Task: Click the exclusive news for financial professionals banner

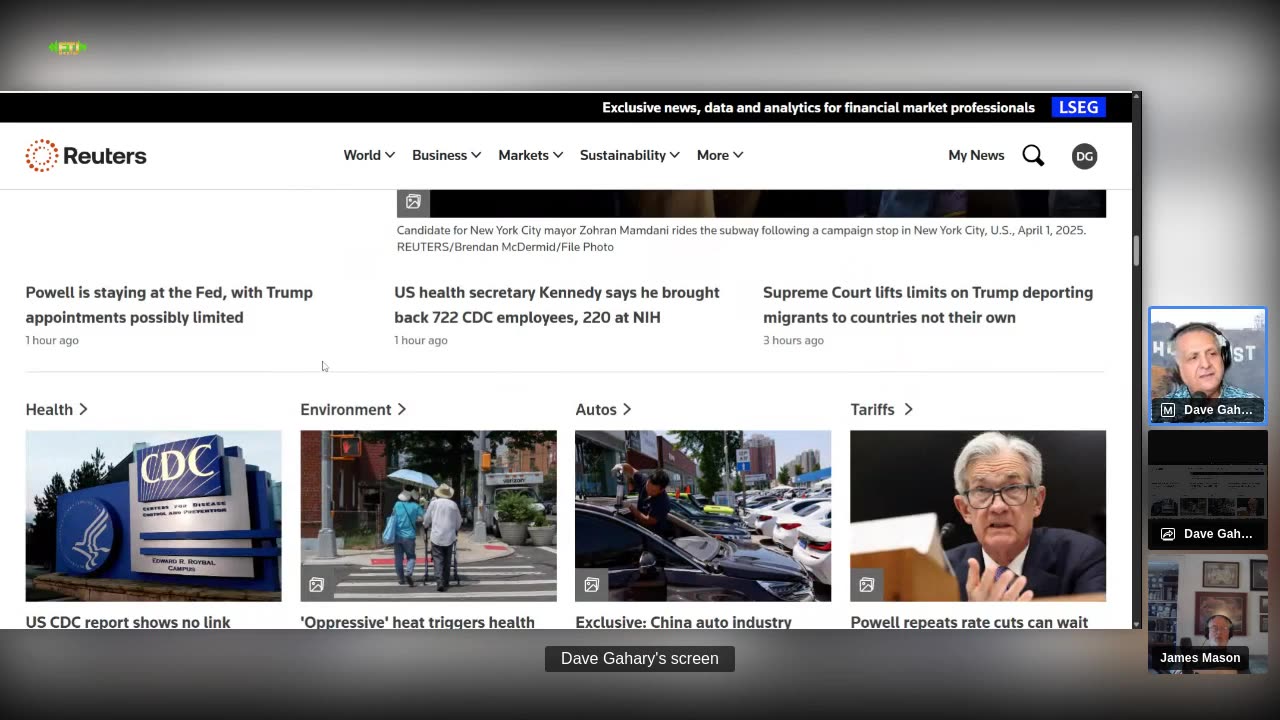Action: click(818, 107)
